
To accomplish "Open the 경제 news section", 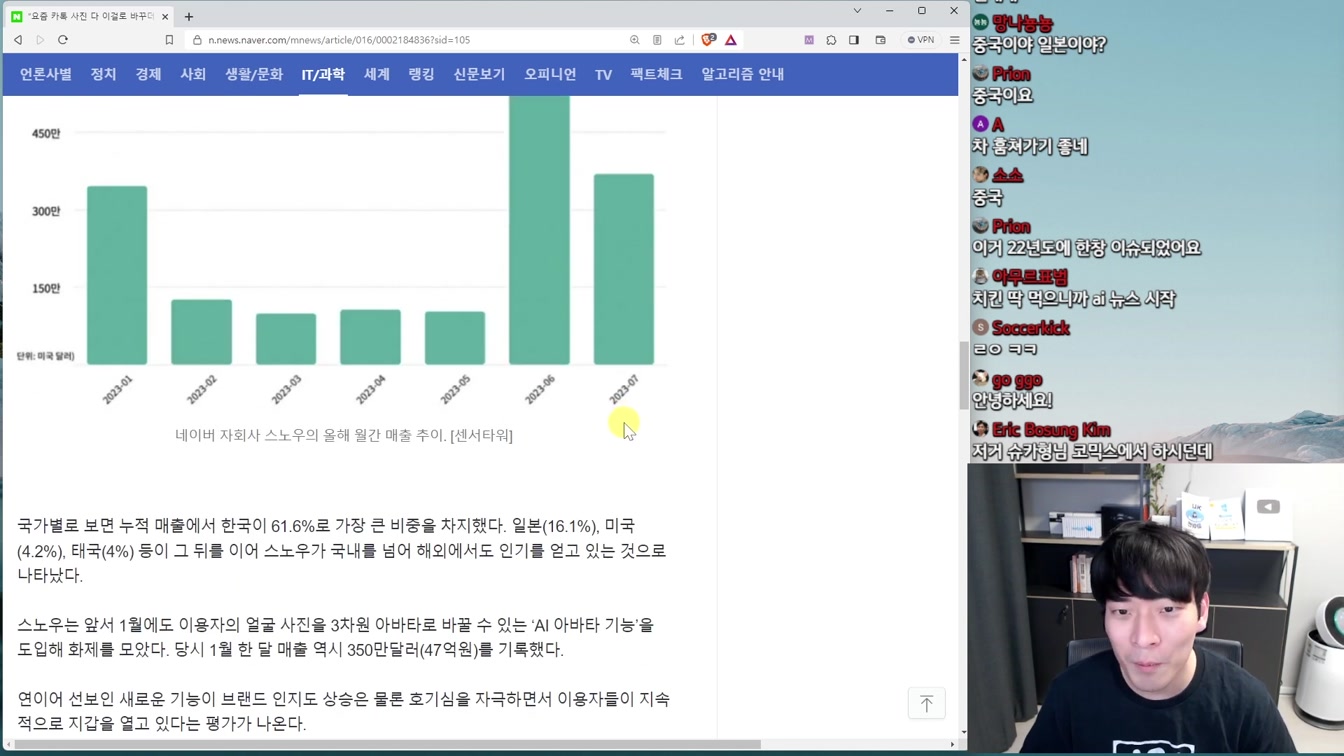I will 148,74.
